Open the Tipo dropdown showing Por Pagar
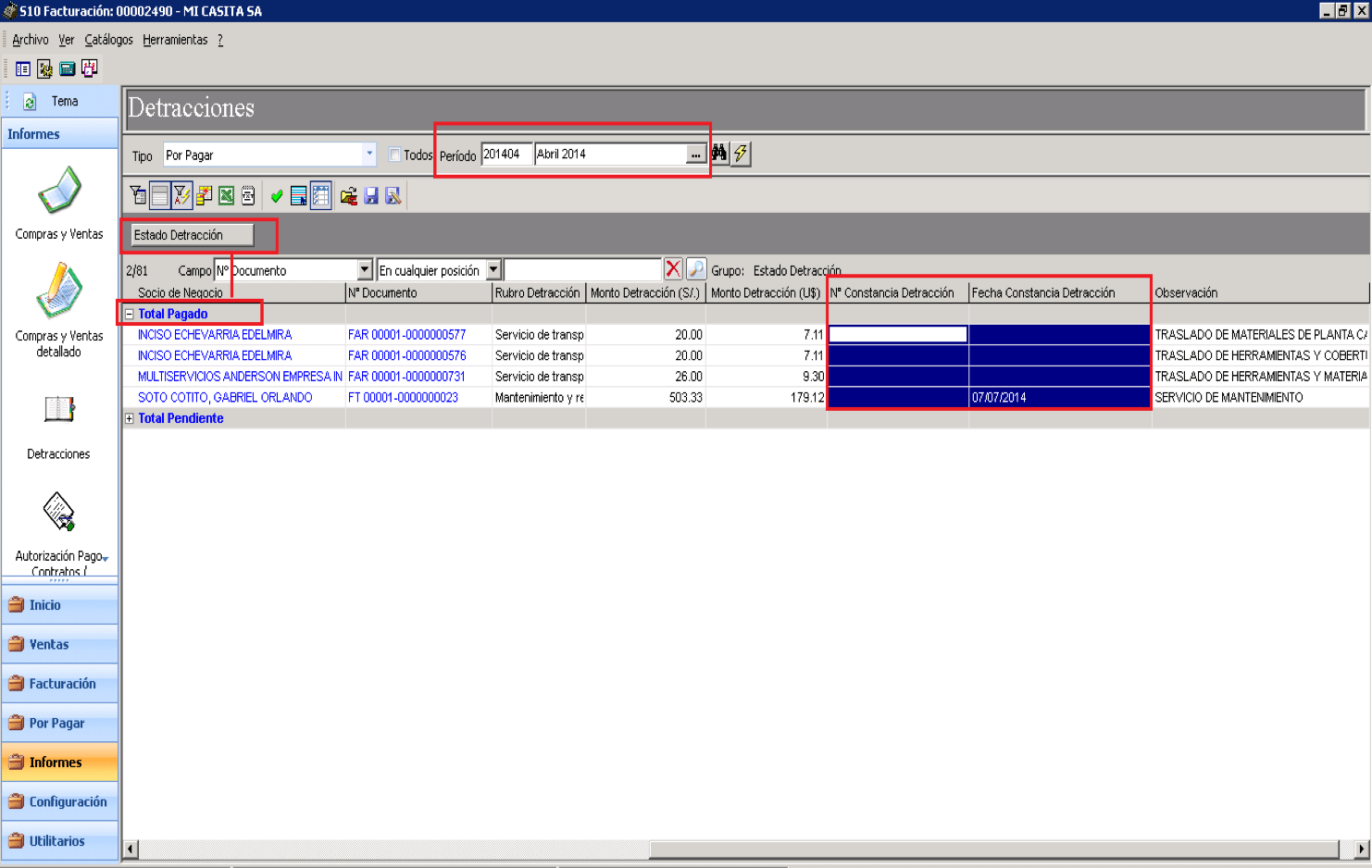This screenshot has width=1372, height=868. pos(269,155)
